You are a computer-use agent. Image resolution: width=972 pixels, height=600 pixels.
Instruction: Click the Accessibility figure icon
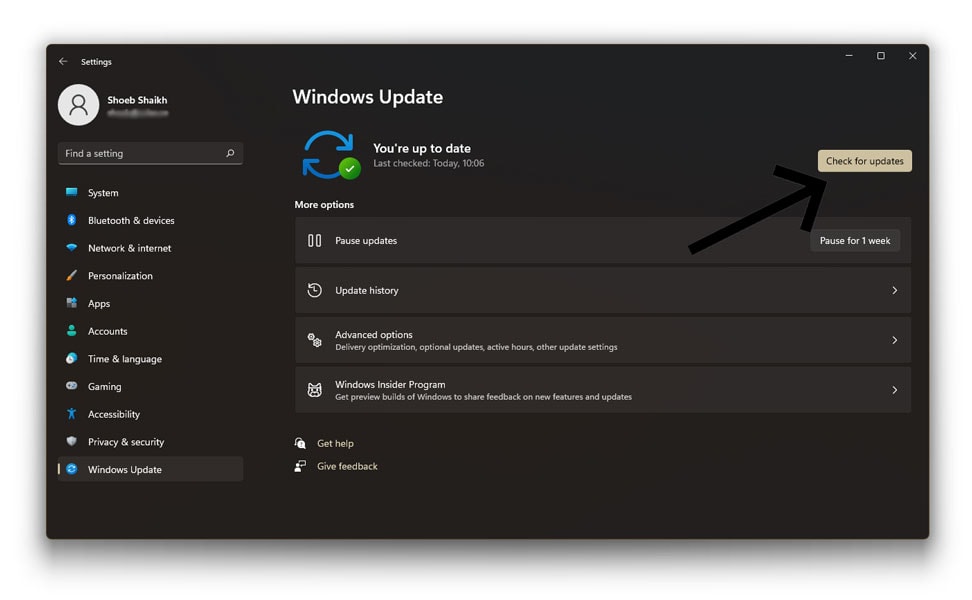72,413
